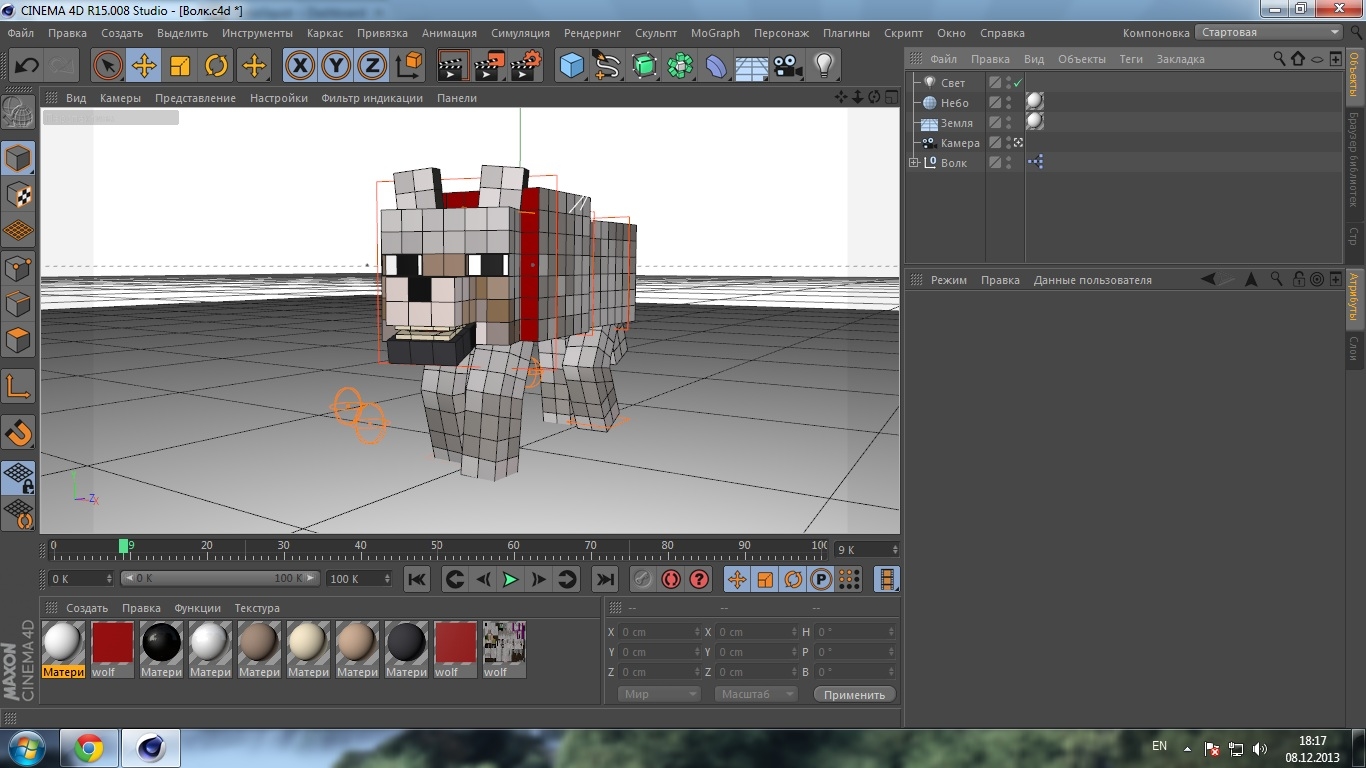Toggle the X axis lock button
Screen dimensions: 1366x768
300,65
